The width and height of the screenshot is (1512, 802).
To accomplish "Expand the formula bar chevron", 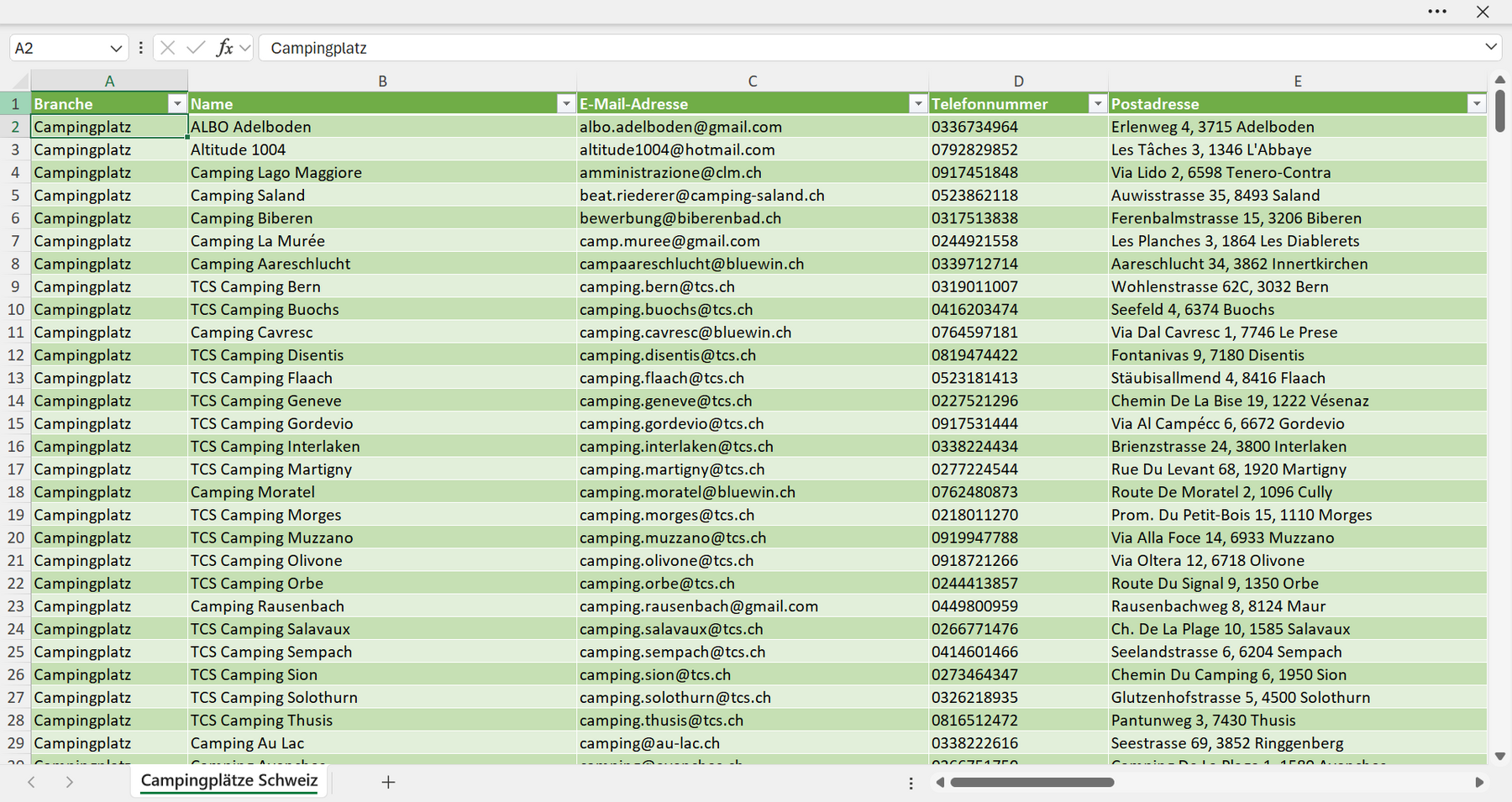I will point(1491,47).
